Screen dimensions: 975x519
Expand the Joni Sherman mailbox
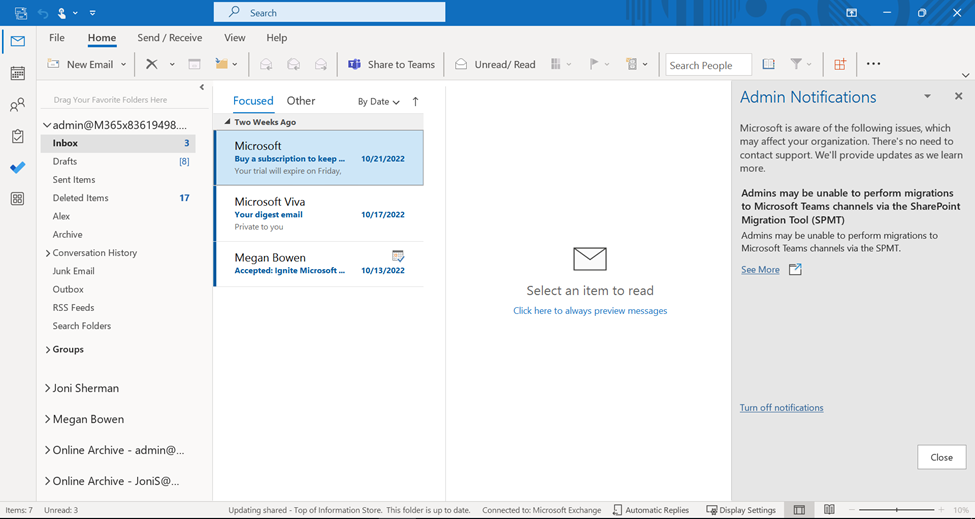(x=47, y=388)
